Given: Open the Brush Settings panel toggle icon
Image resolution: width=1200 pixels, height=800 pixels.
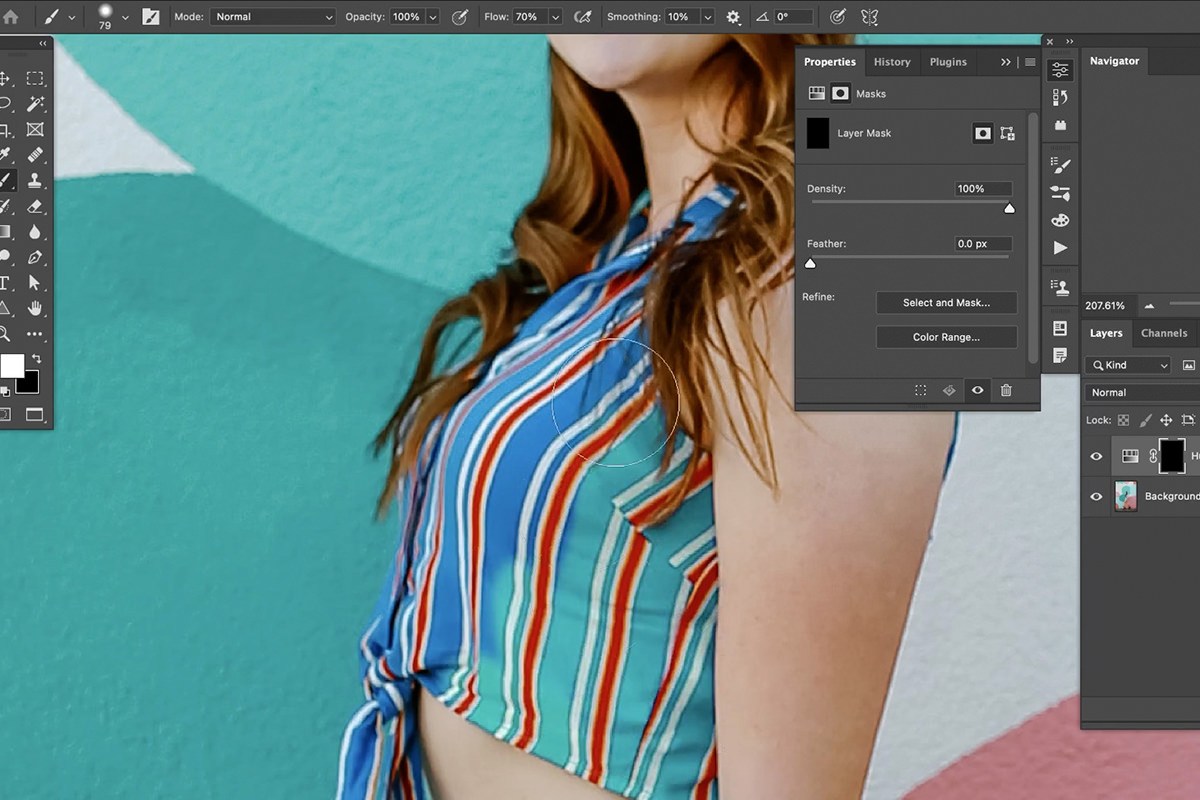Looking at the screenshot, I should pos(151,17).
